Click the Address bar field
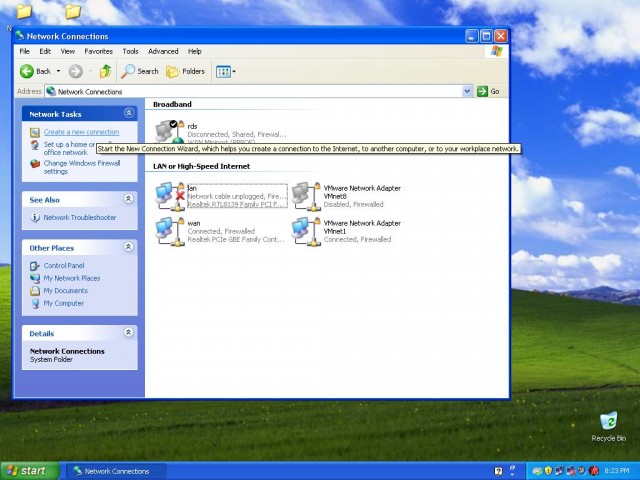 click(x=258, y=91)
